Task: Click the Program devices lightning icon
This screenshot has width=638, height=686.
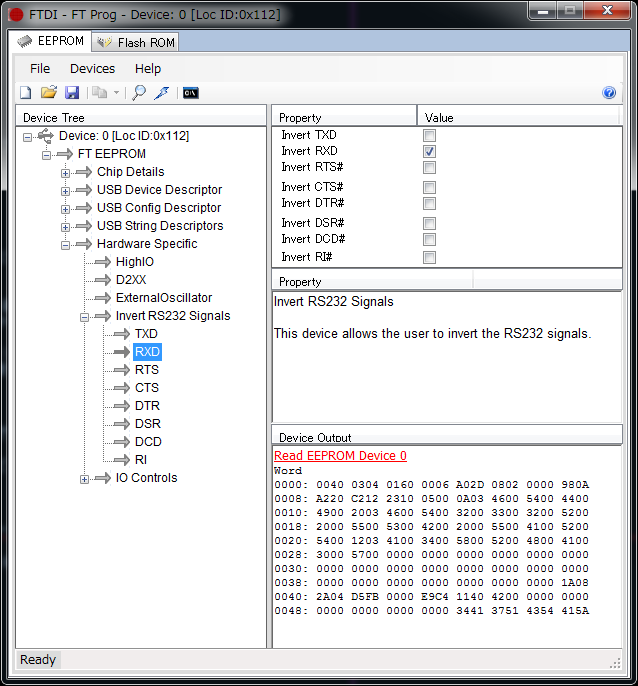Action: click(x=162, y=93)
